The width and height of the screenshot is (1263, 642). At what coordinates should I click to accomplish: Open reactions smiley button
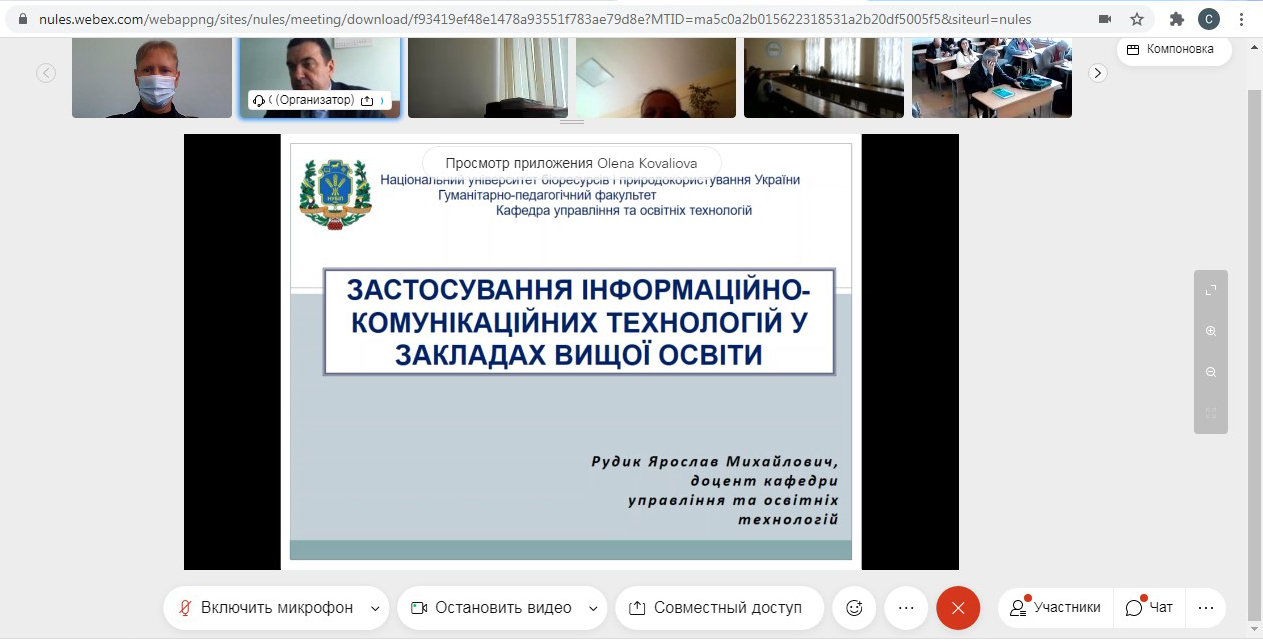click(854, 608)
